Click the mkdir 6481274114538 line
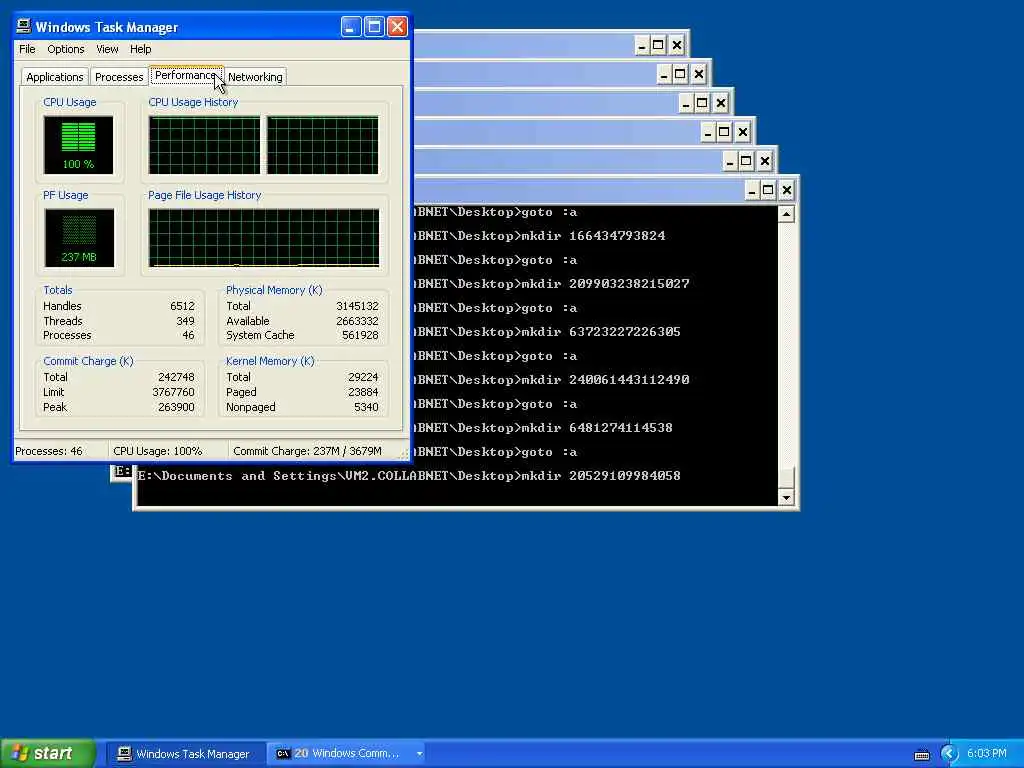The image size is (1024, 768). (x=544, y=428)
